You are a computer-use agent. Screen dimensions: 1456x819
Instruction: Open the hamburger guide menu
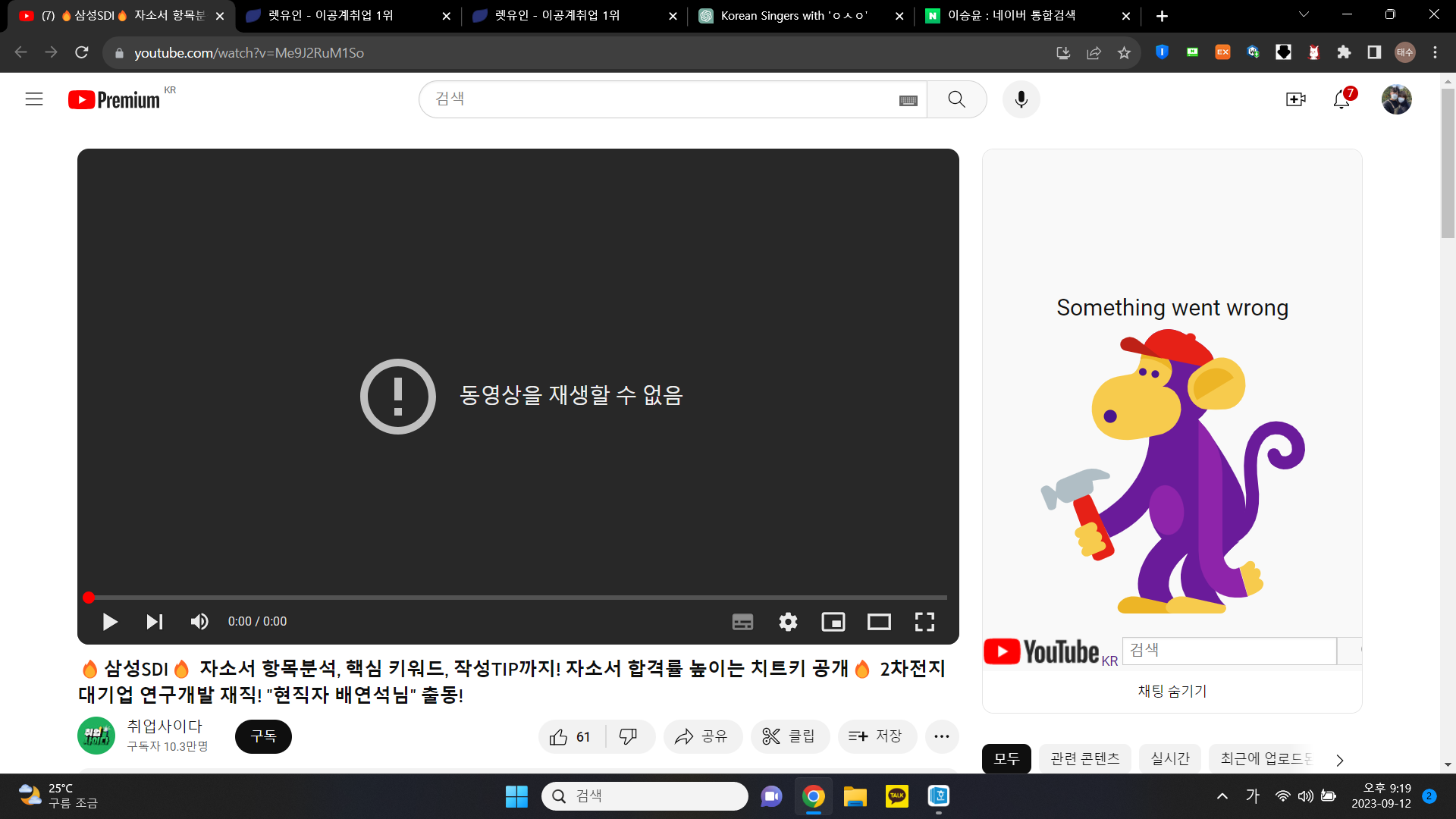point(34,99)
